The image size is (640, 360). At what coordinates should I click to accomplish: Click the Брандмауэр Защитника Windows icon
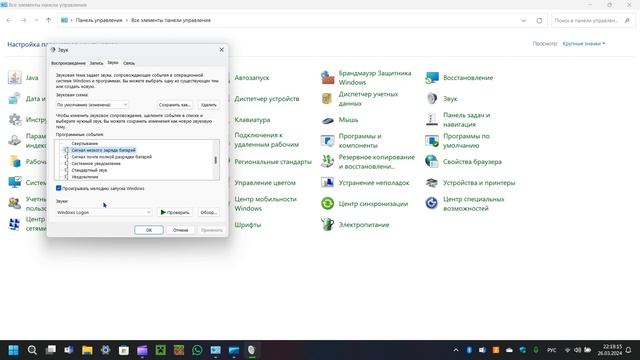(x=327, y=78)
